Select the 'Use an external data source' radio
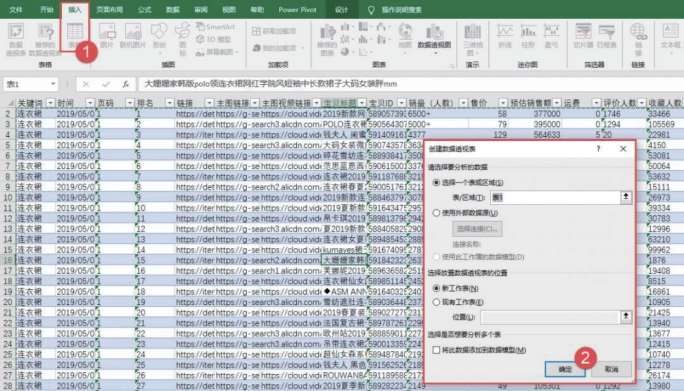This screenshot has height=391, width=684. (x=436, y=213)
